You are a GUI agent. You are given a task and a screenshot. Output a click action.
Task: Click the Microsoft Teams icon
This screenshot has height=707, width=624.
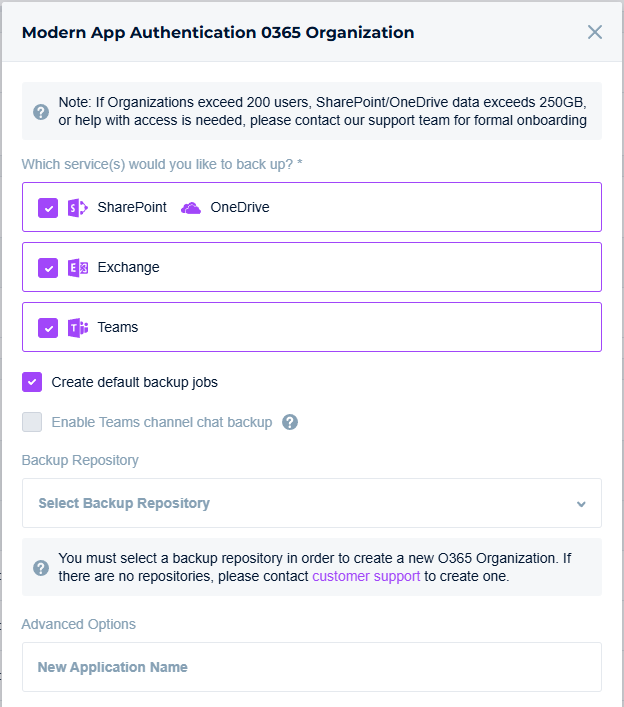pyautogui.click(x=77, y=328)
